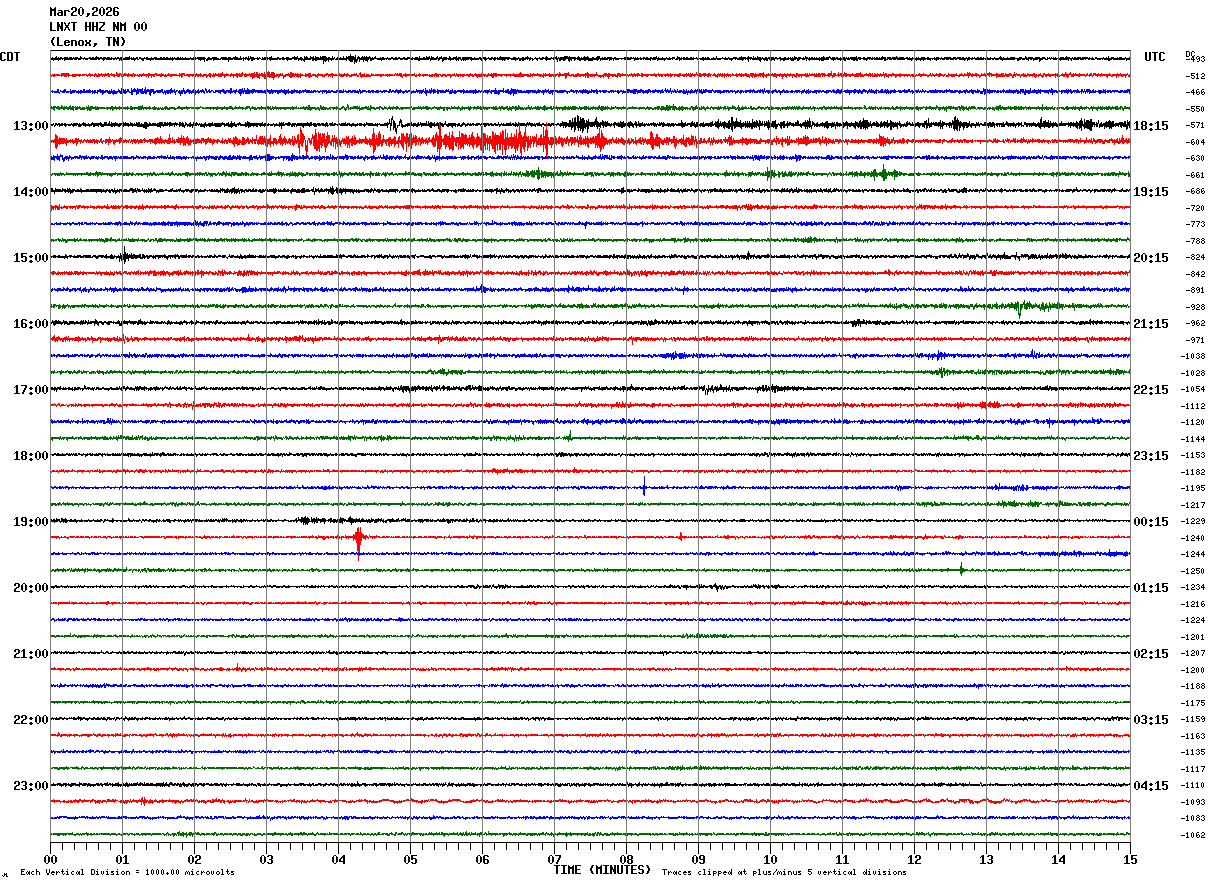Click the DC offset value '-512'
The image size is (1210, 886).
[1195, 76]
